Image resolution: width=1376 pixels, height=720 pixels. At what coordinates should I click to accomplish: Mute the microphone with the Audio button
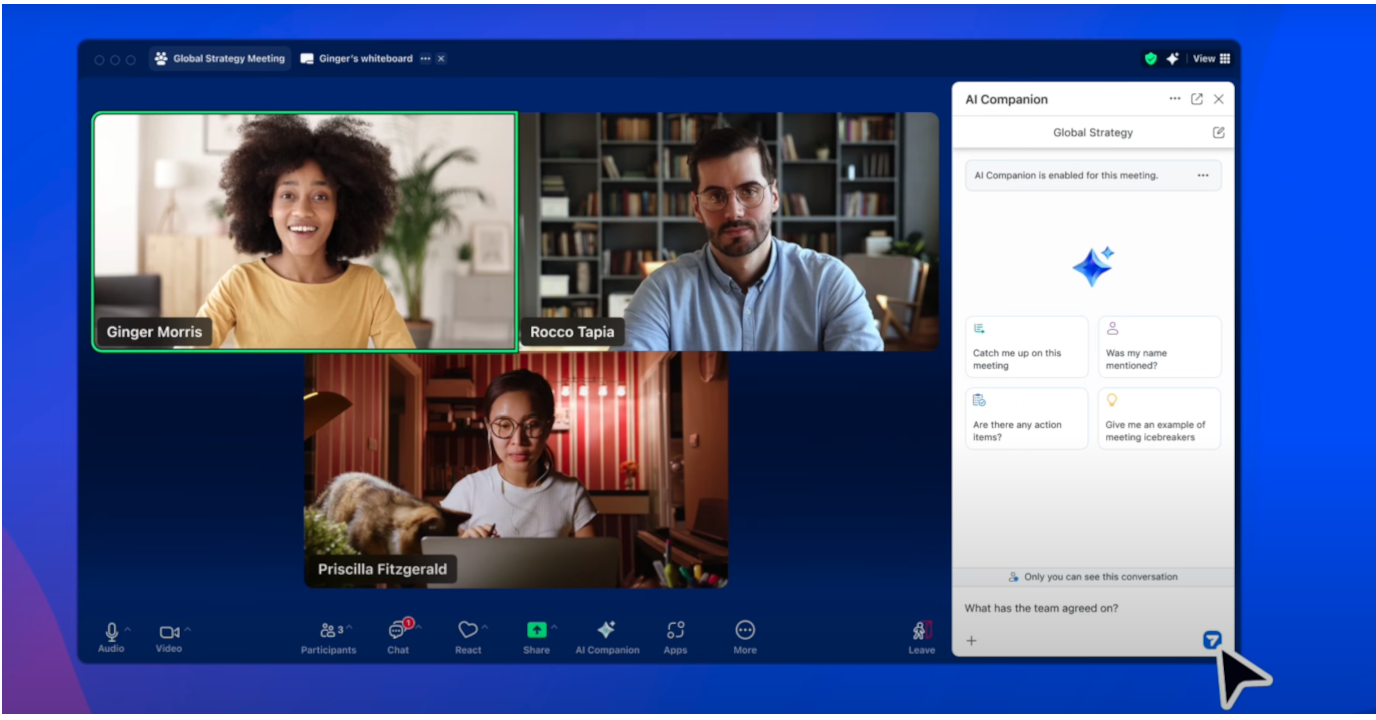[x=111, y=637]
